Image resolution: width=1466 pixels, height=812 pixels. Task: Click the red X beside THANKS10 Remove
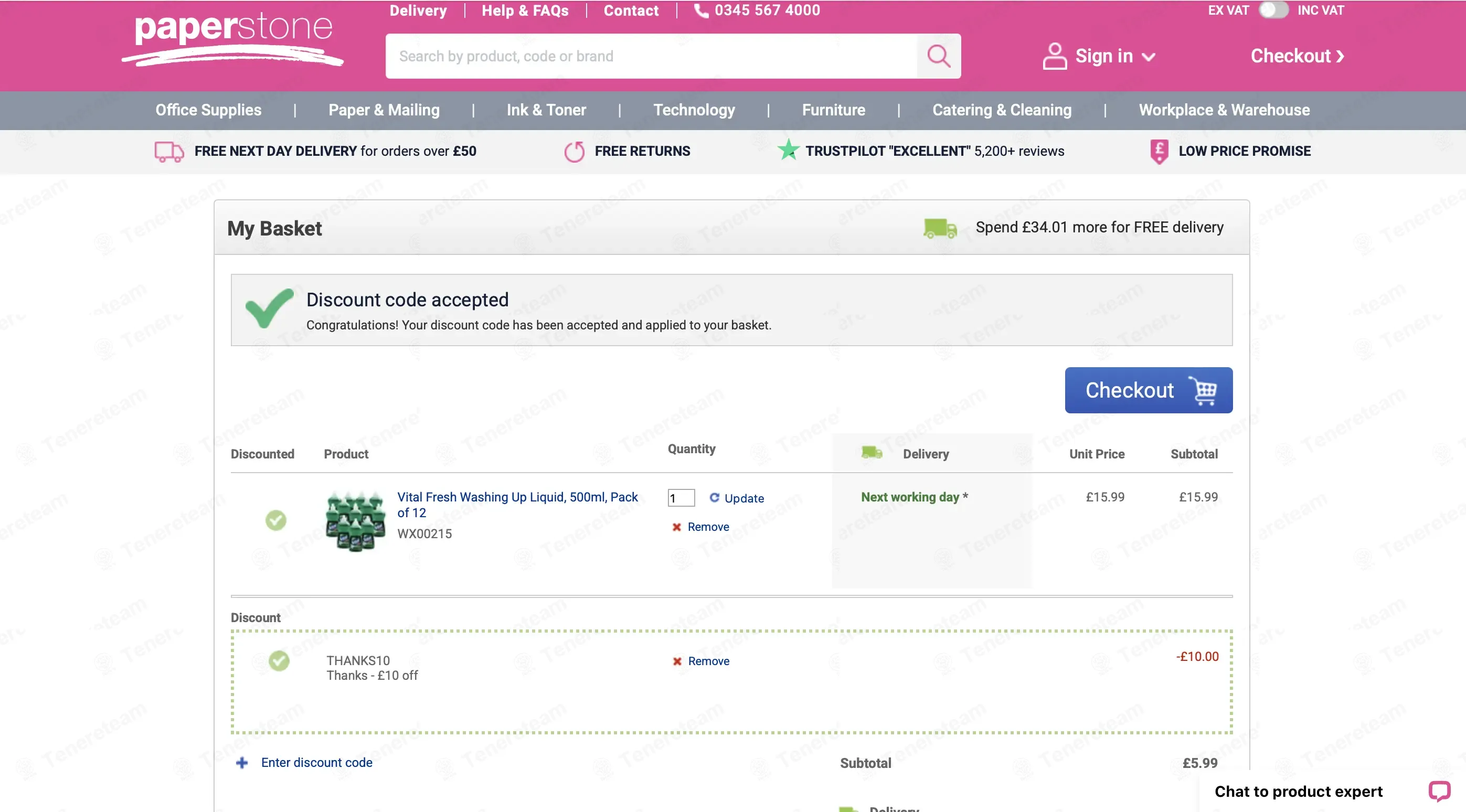click(x=677, y=661)
